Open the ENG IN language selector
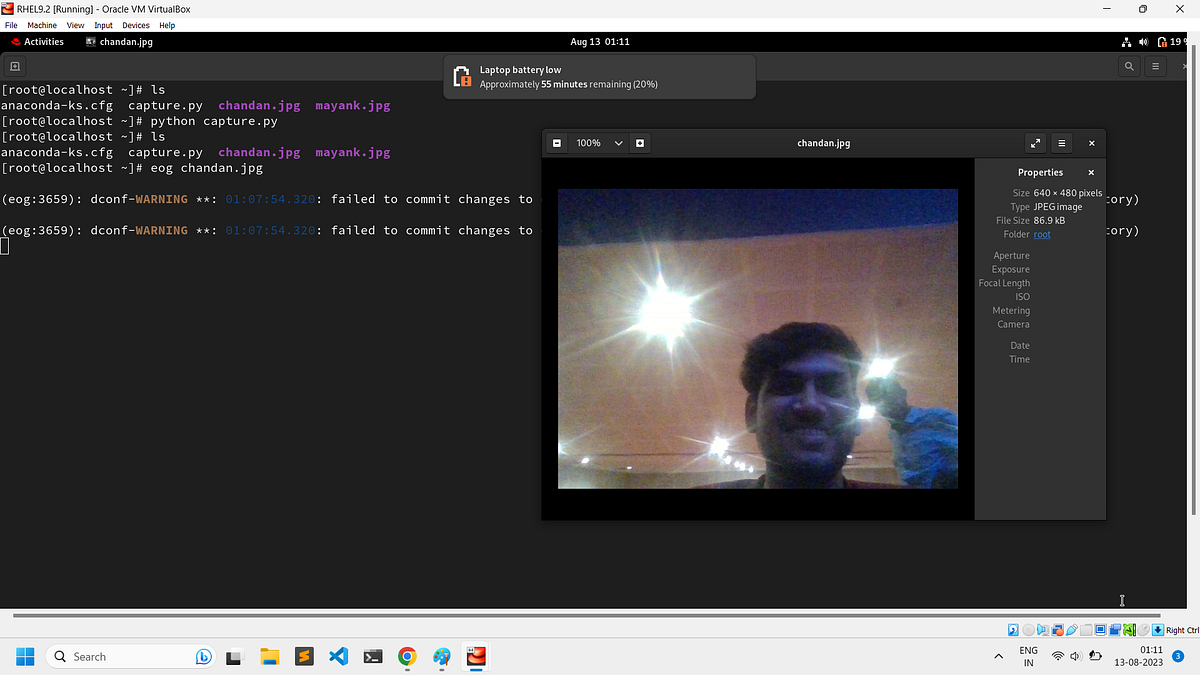Viewport: 1200px width, 675px height. (1028, 656)
